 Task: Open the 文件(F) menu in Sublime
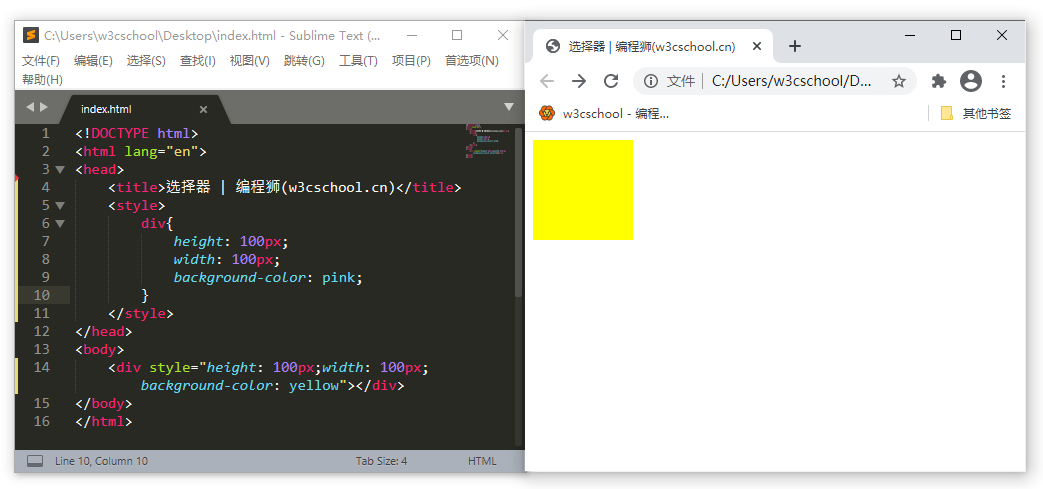click(x=41, y=61)
